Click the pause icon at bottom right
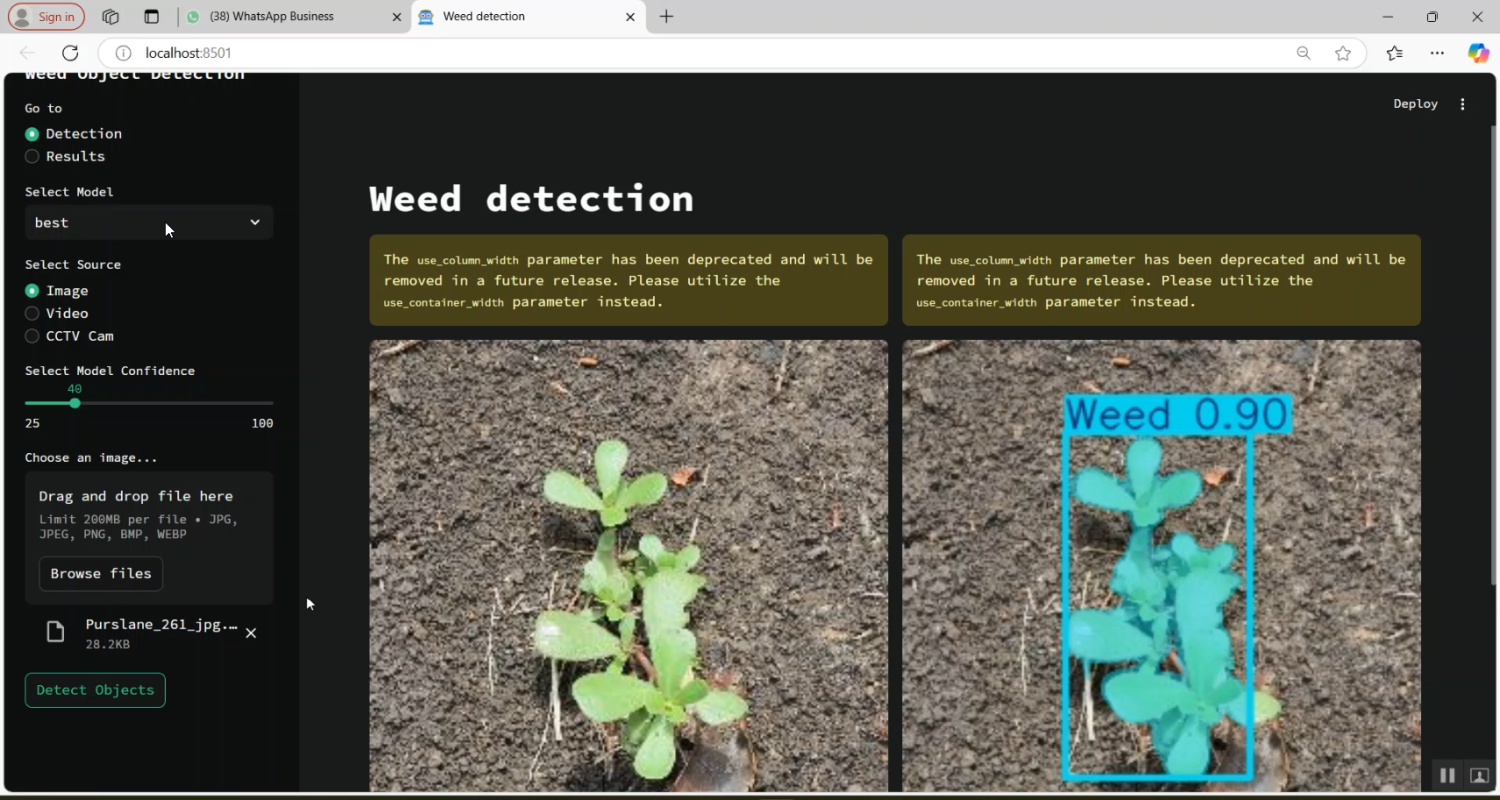The height and width of the screenshot is (800, 1500). (1447, 775)
